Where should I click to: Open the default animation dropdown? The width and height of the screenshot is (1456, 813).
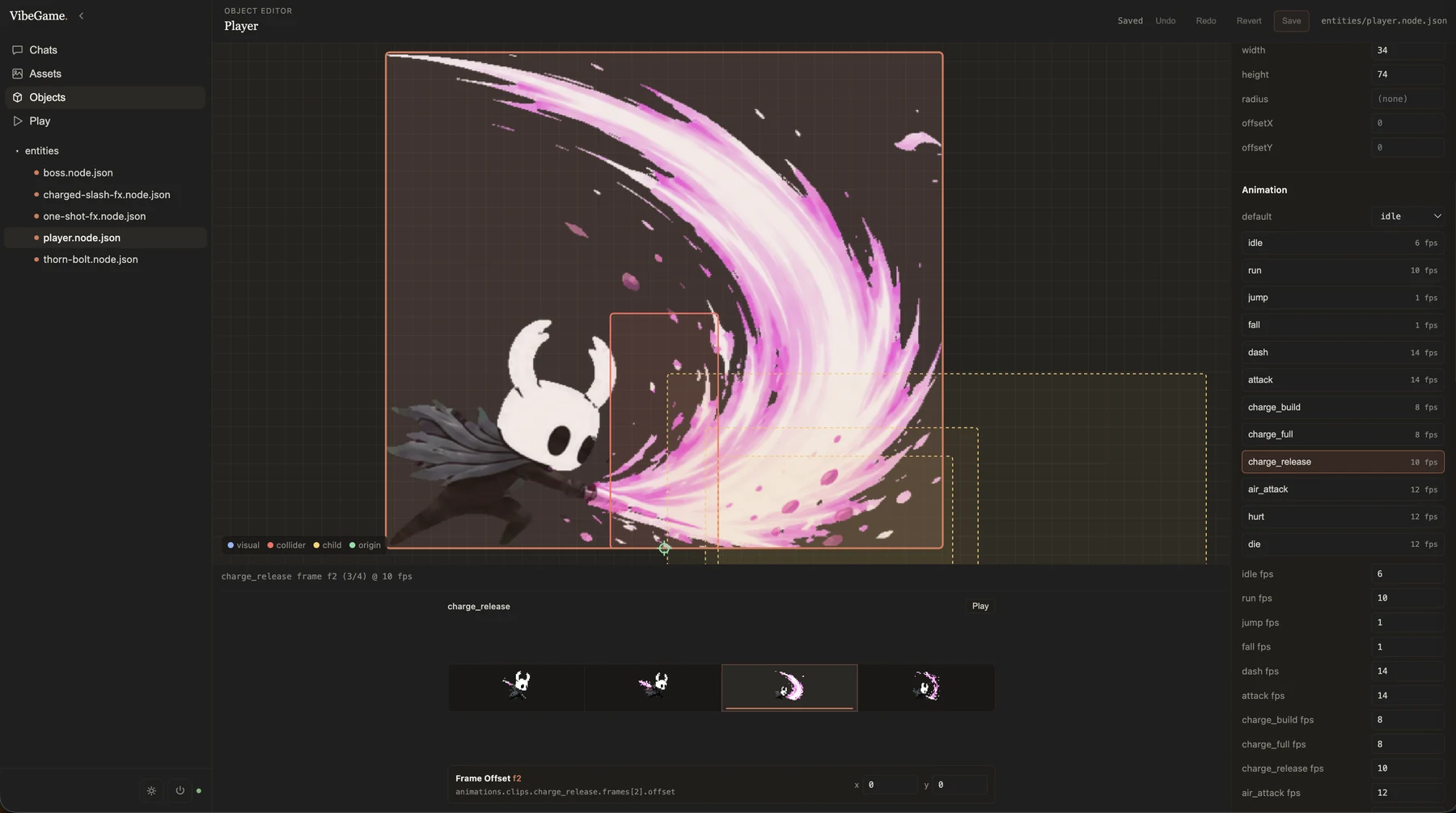click(1407, 216)
